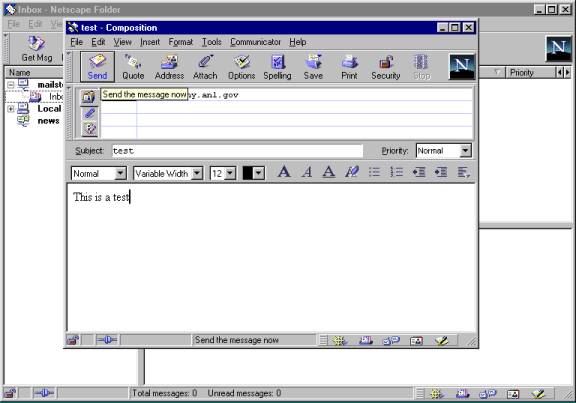Select the news tree item
The image size is (576, 403).
point(48,121)
